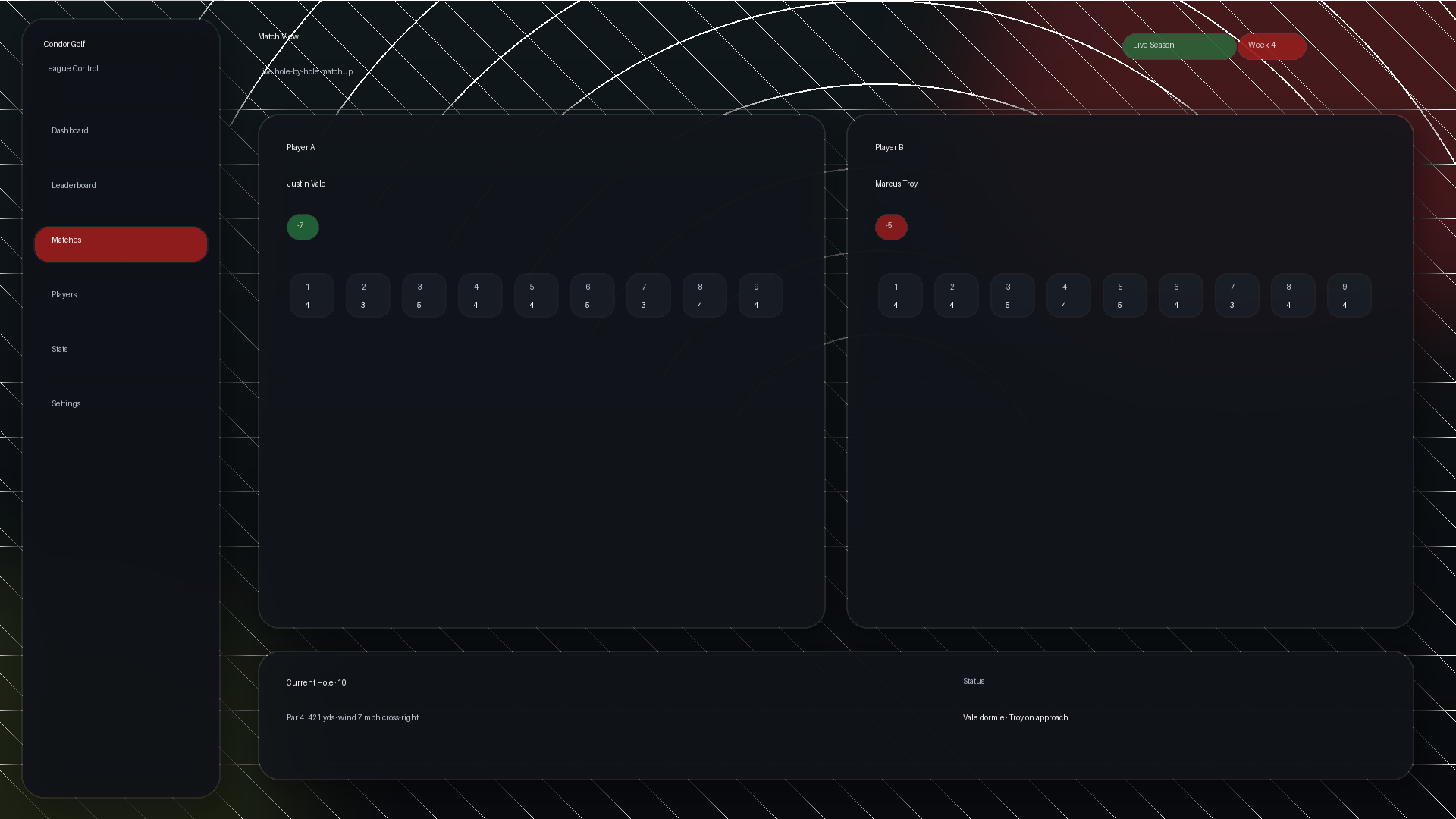This screenshot has height=819, width=1456.
Task: Select hole 7 card for Player A
Action: coord(648,295)
